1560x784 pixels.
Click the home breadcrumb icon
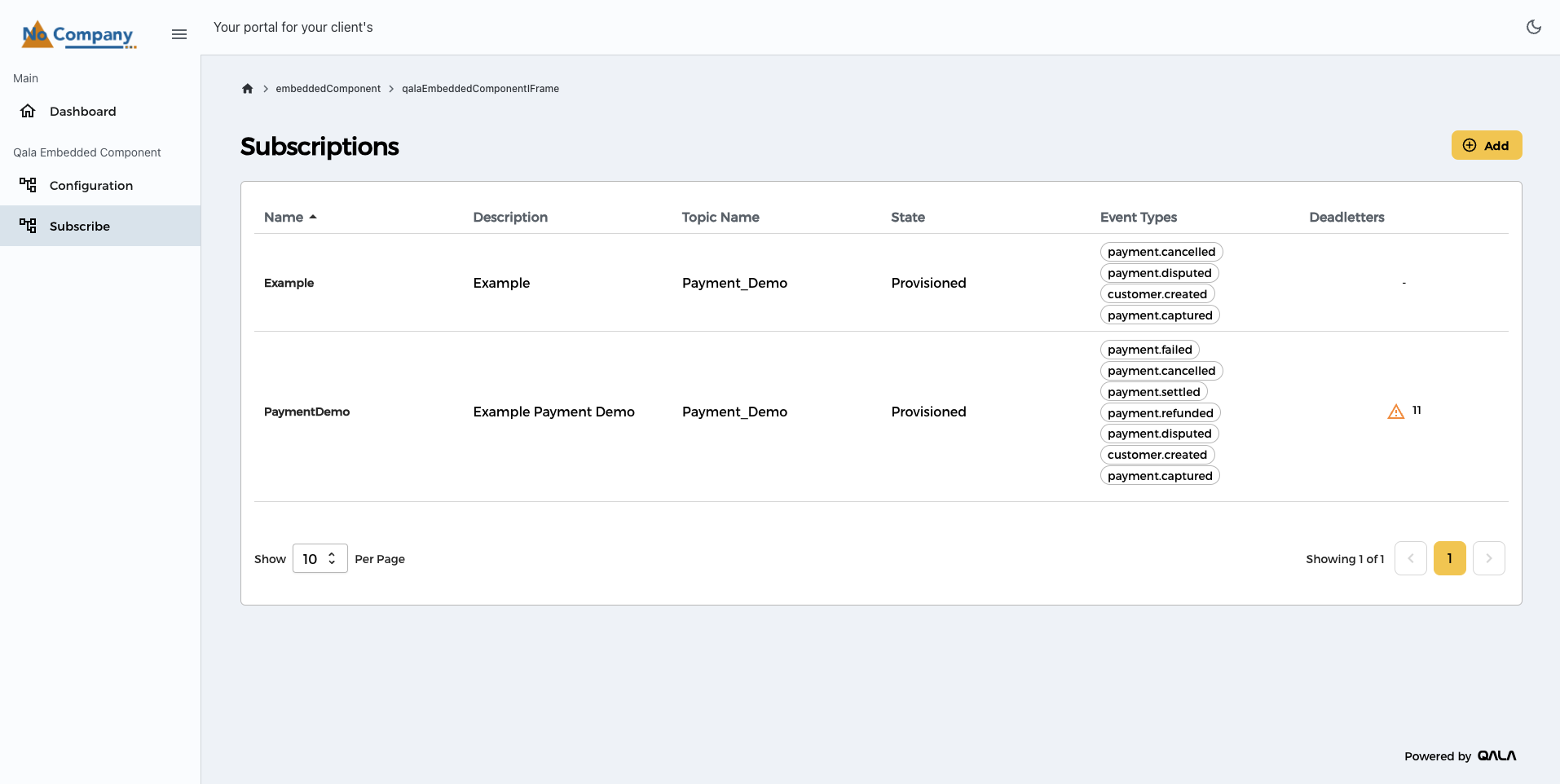pyautogui.click(x=248, y=89)
